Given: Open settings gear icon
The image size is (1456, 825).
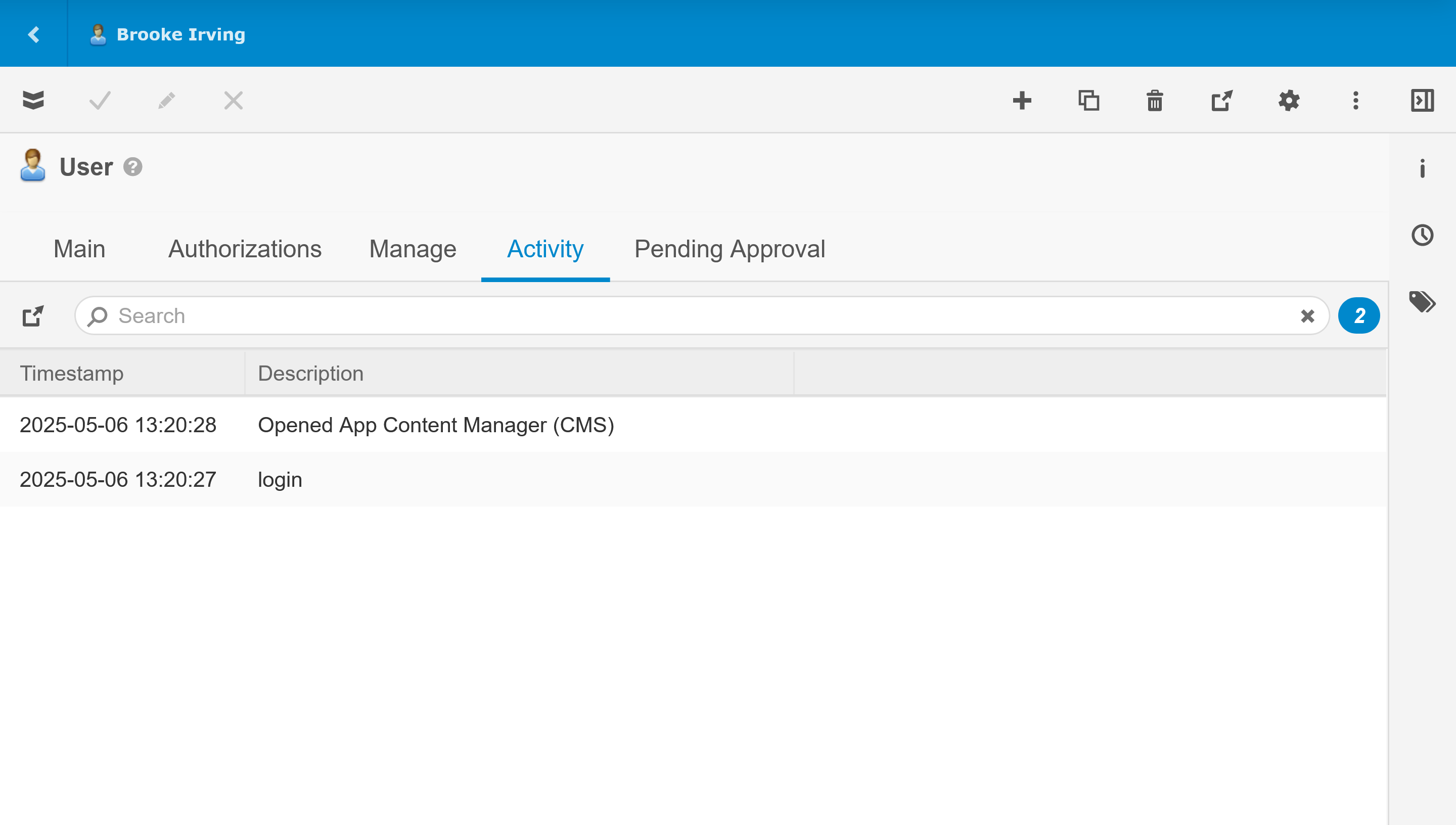Looking at the screenshot, I should point(1289,100).
